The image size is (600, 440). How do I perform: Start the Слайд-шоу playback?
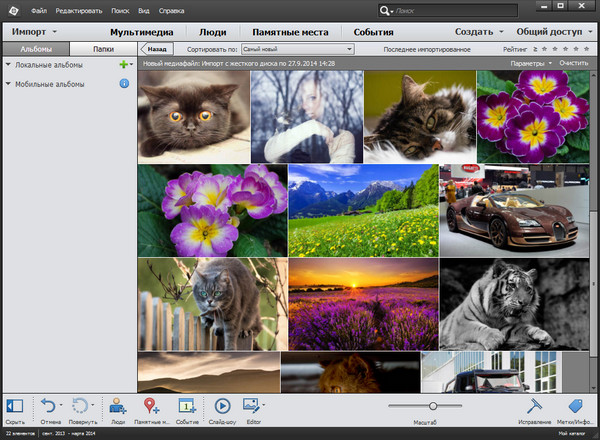(x=222, y=406)
